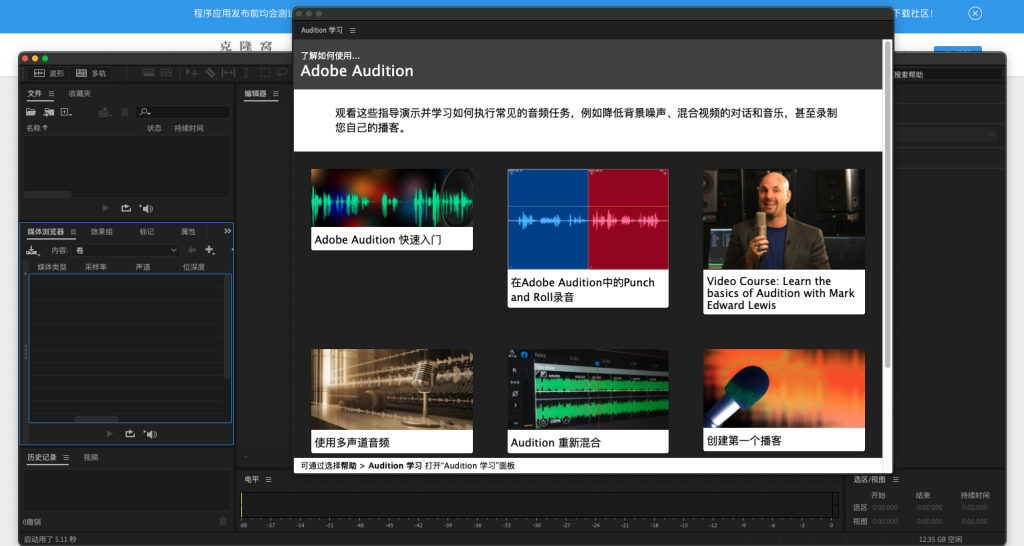
Task: Open the Contents (内容) volume dropdown
Action: (126, 250)
